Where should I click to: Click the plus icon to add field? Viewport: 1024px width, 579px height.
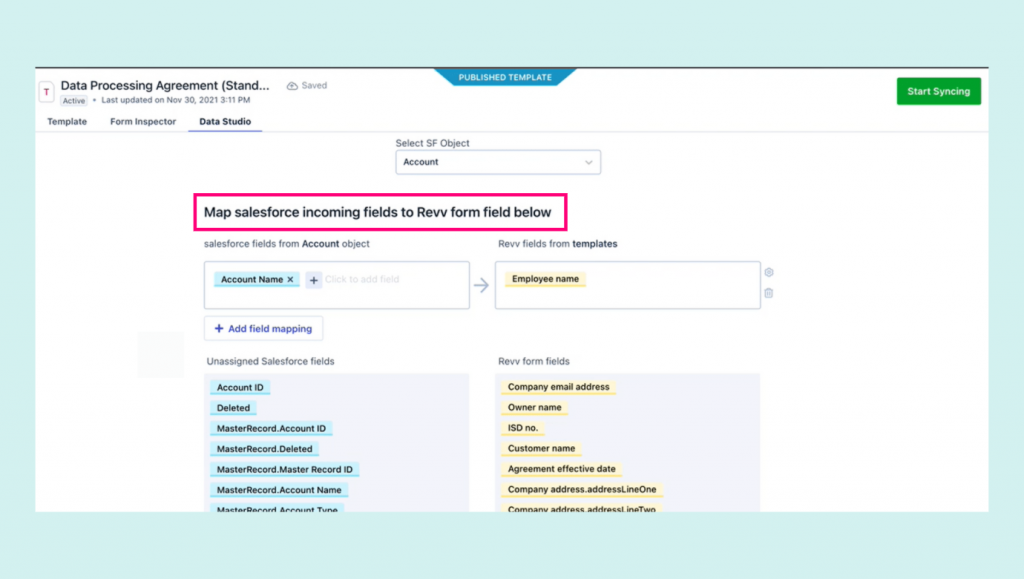[313, 280]
